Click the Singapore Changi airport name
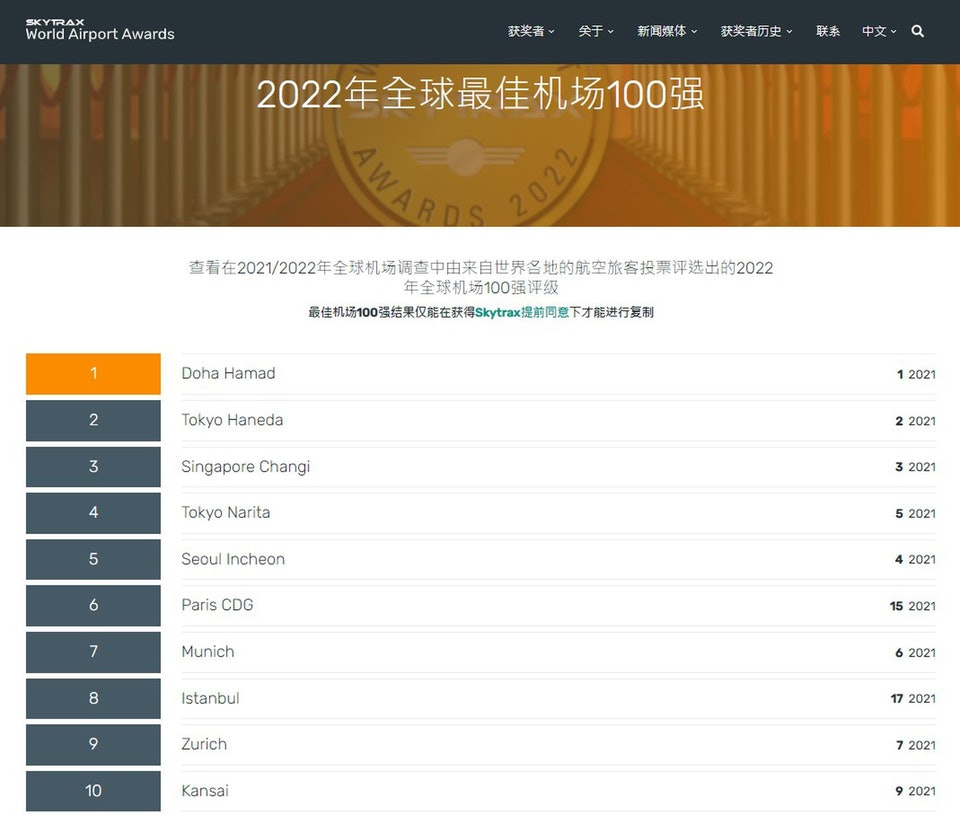960x815 pixels. (x=246, y=467)
